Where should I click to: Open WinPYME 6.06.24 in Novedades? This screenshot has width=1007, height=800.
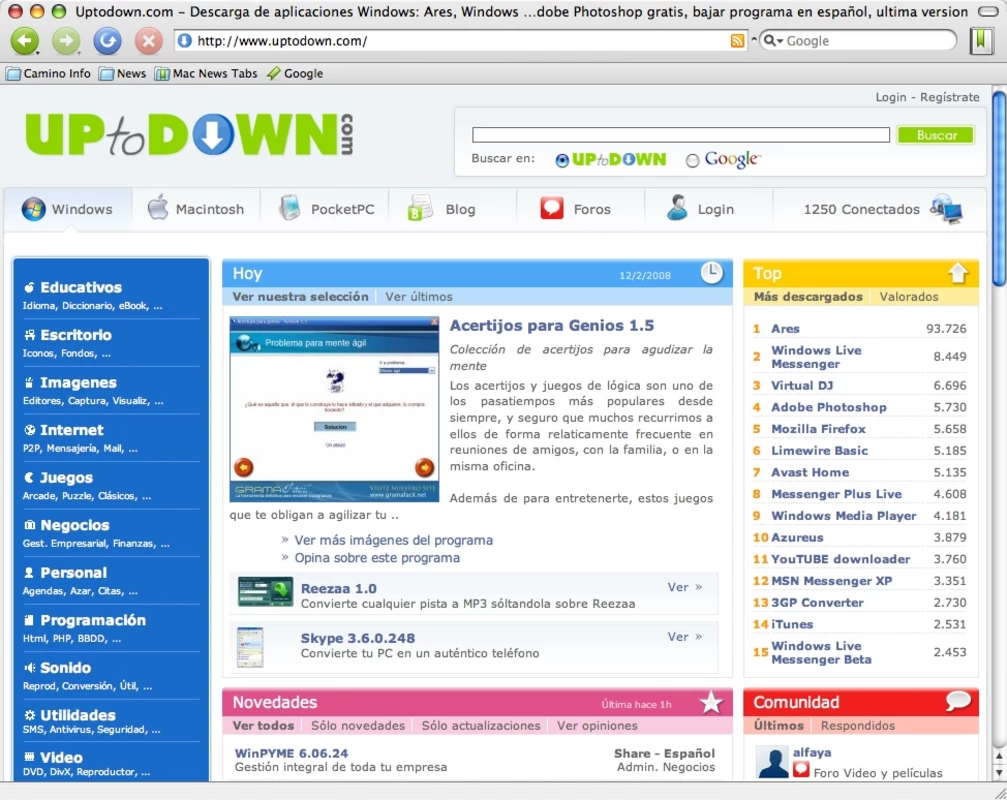pos(292,753)
